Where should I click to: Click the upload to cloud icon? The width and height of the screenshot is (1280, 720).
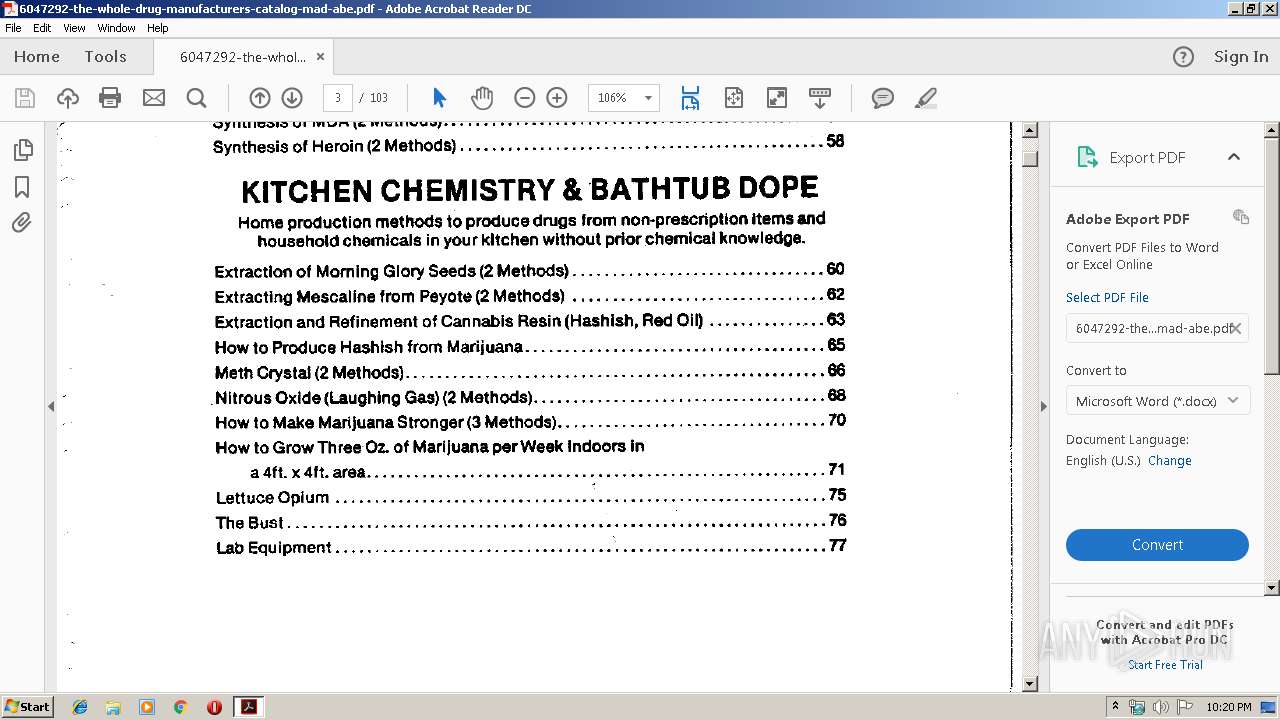68,98
